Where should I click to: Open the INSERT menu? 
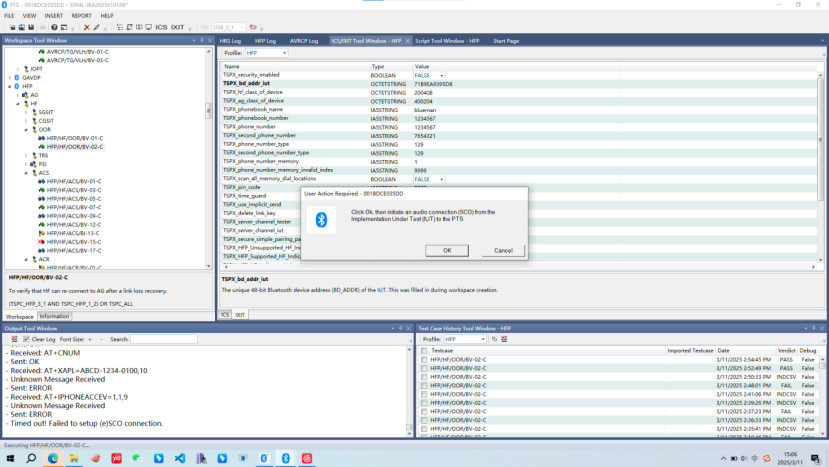pyautogui.click(x=53, y=16)
